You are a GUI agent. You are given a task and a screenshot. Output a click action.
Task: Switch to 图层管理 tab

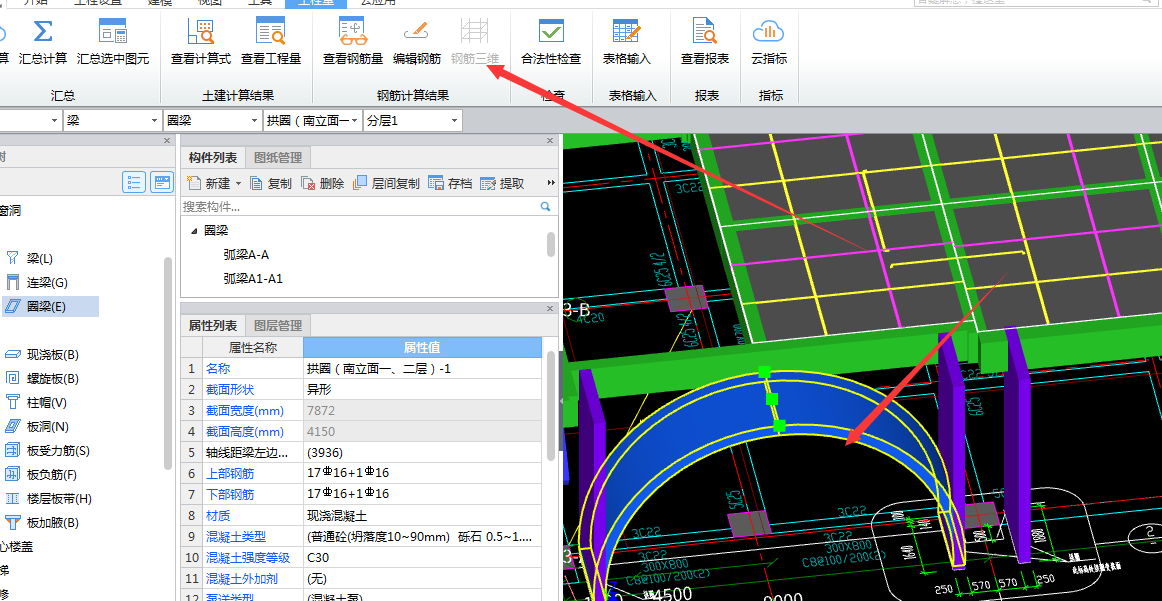(x=278, y=325)
